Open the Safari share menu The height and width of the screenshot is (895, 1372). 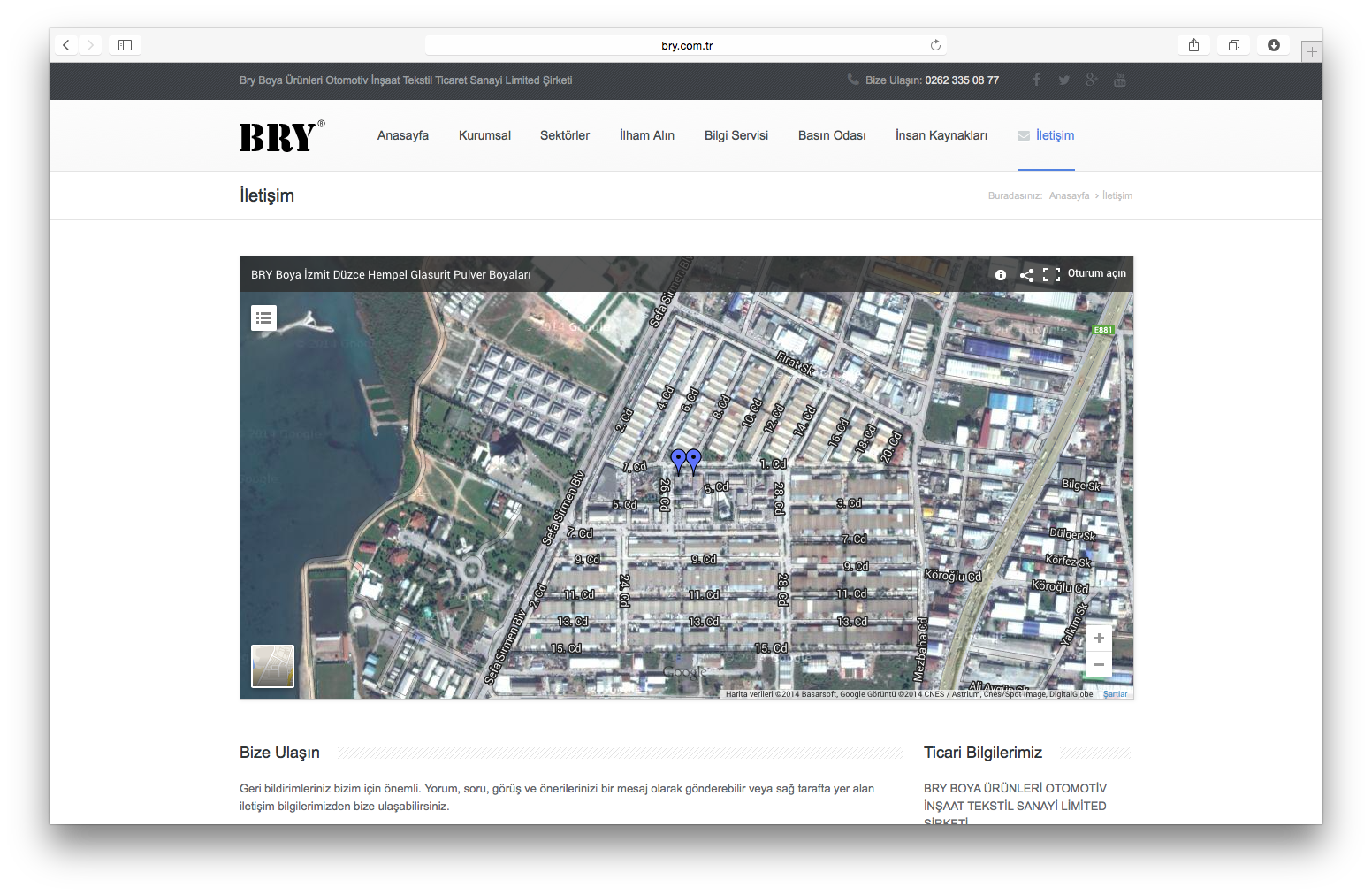click(1193, 45)
